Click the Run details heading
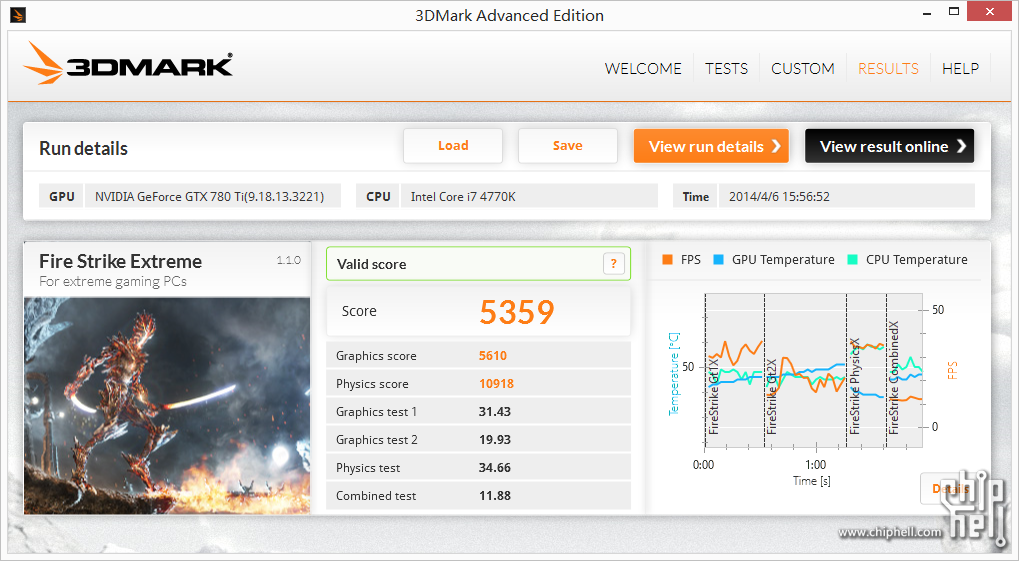This screenshot has height=561, width=1019. pyautogui.click(x=83, y=148)
